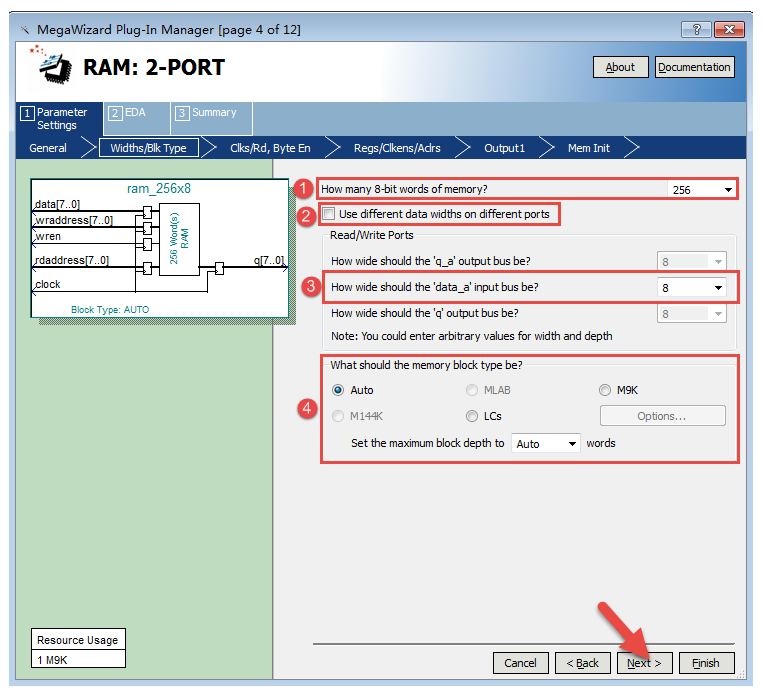Open the Documentation button
764x695 pixels.
[694, 67]
